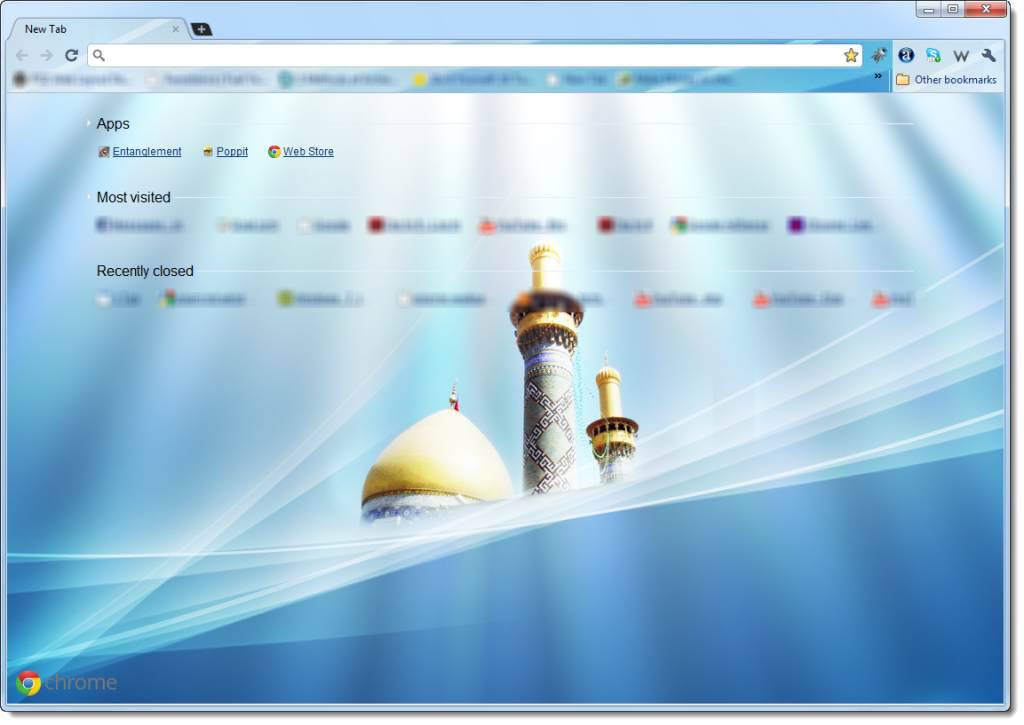Open a new tab with the plus button

click(x=201, y=29)
